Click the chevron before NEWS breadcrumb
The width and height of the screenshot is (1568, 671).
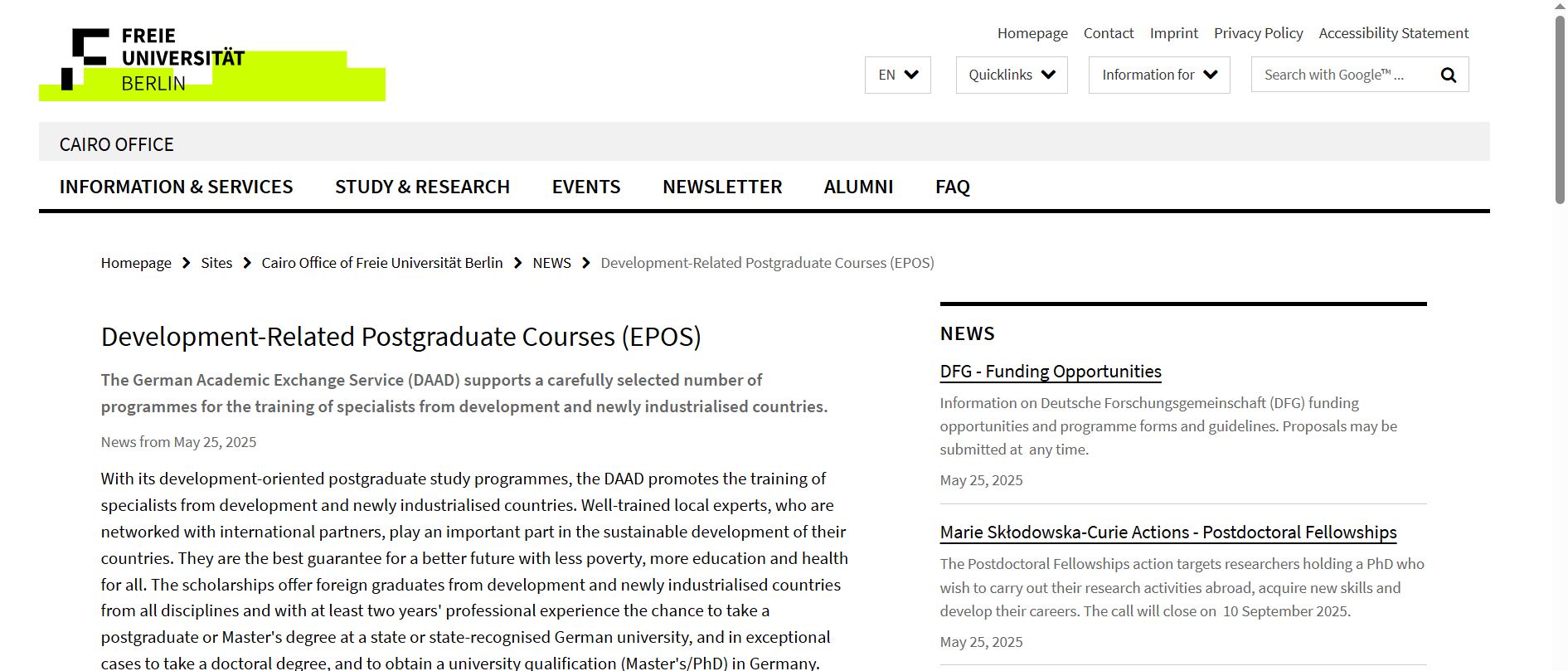pos(518,263)
